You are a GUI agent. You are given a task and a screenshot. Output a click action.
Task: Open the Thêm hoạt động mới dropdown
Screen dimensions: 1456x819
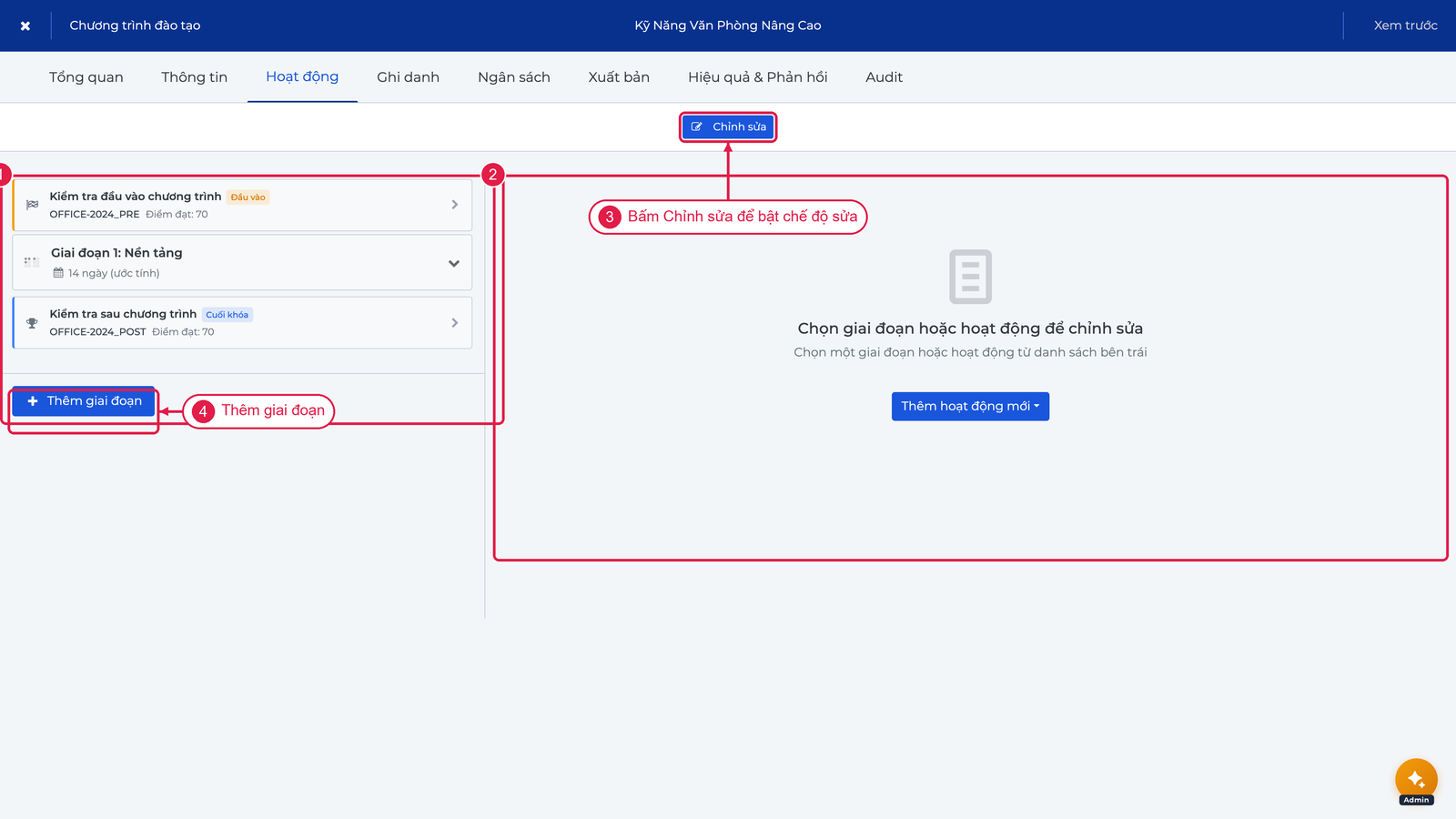coord(970,407)
